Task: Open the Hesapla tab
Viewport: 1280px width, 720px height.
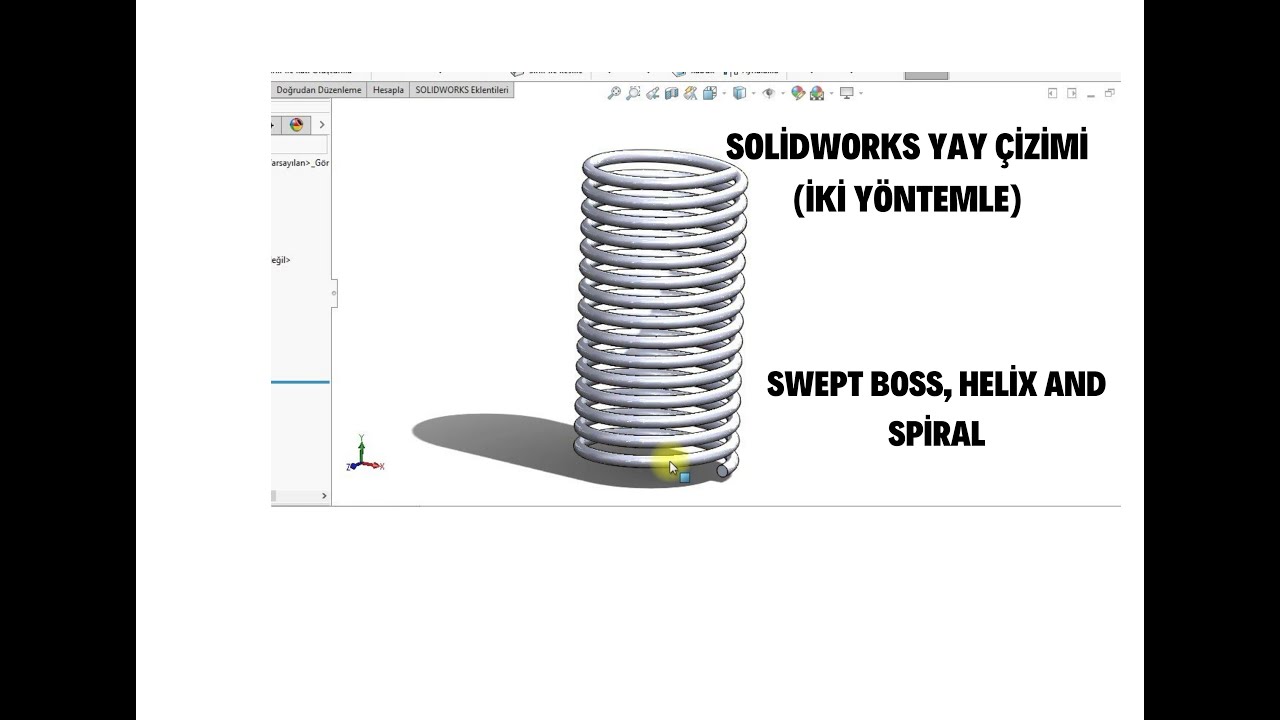Action: click(x=388, y=90)
